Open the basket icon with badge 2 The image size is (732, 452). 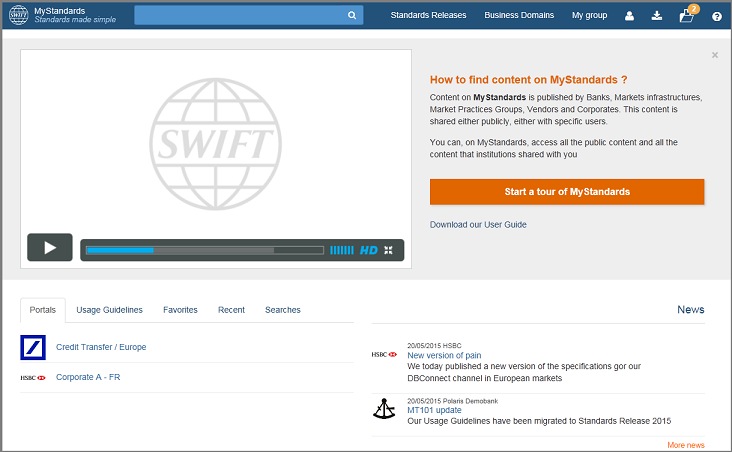[x=688, y=14]
